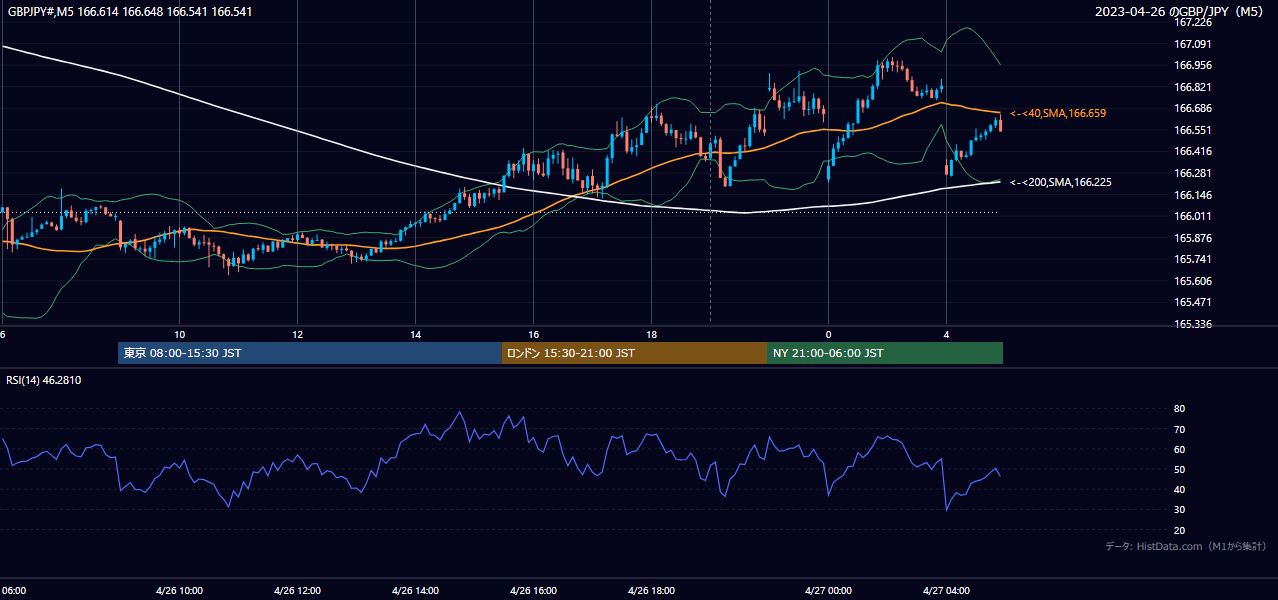Click price axis value 165.876
Image resolution: width=1278 pixels, height=600 pixels.
click(1192, 238)
